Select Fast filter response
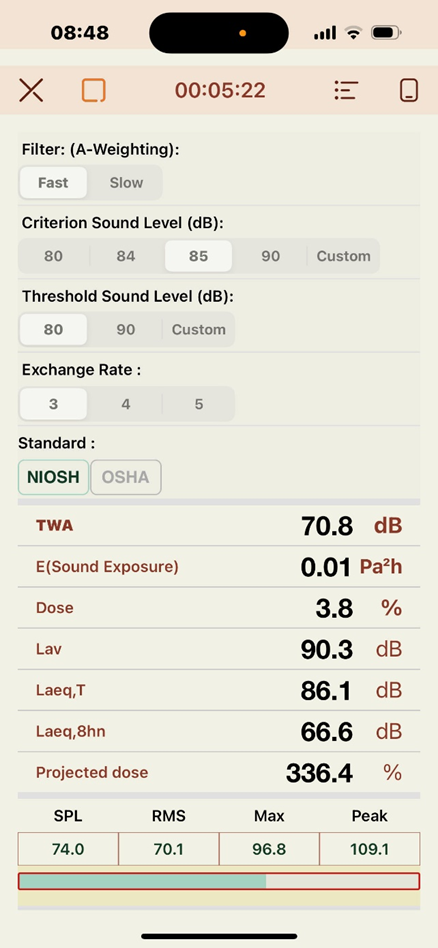This screenshot has width=438, height=948. pyautogui.click(x=53, y=183)
